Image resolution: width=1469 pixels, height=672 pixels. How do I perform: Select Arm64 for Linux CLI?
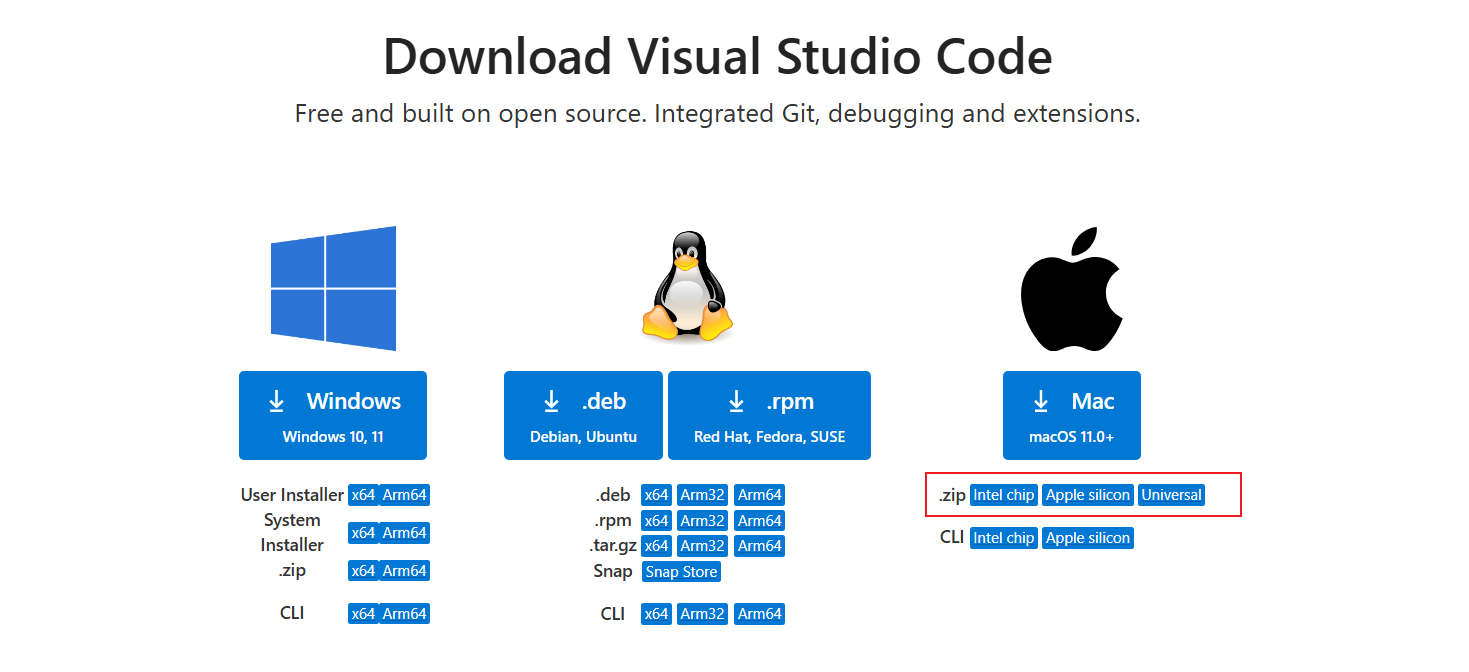pyautogui.click(x=759, y=614)
